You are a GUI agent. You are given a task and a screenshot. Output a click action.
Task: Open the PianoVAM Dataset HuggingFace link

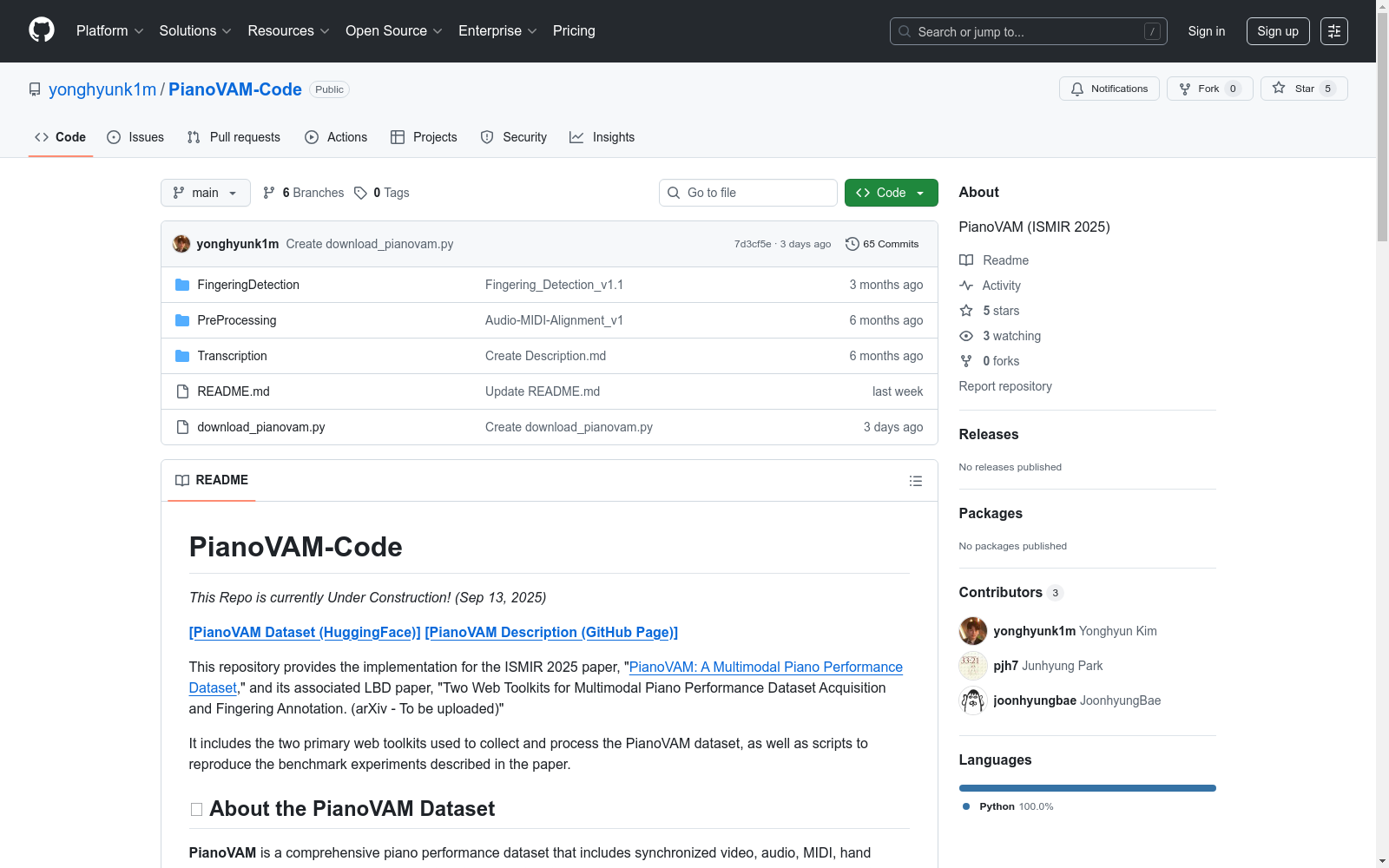[x=305, y=632]
